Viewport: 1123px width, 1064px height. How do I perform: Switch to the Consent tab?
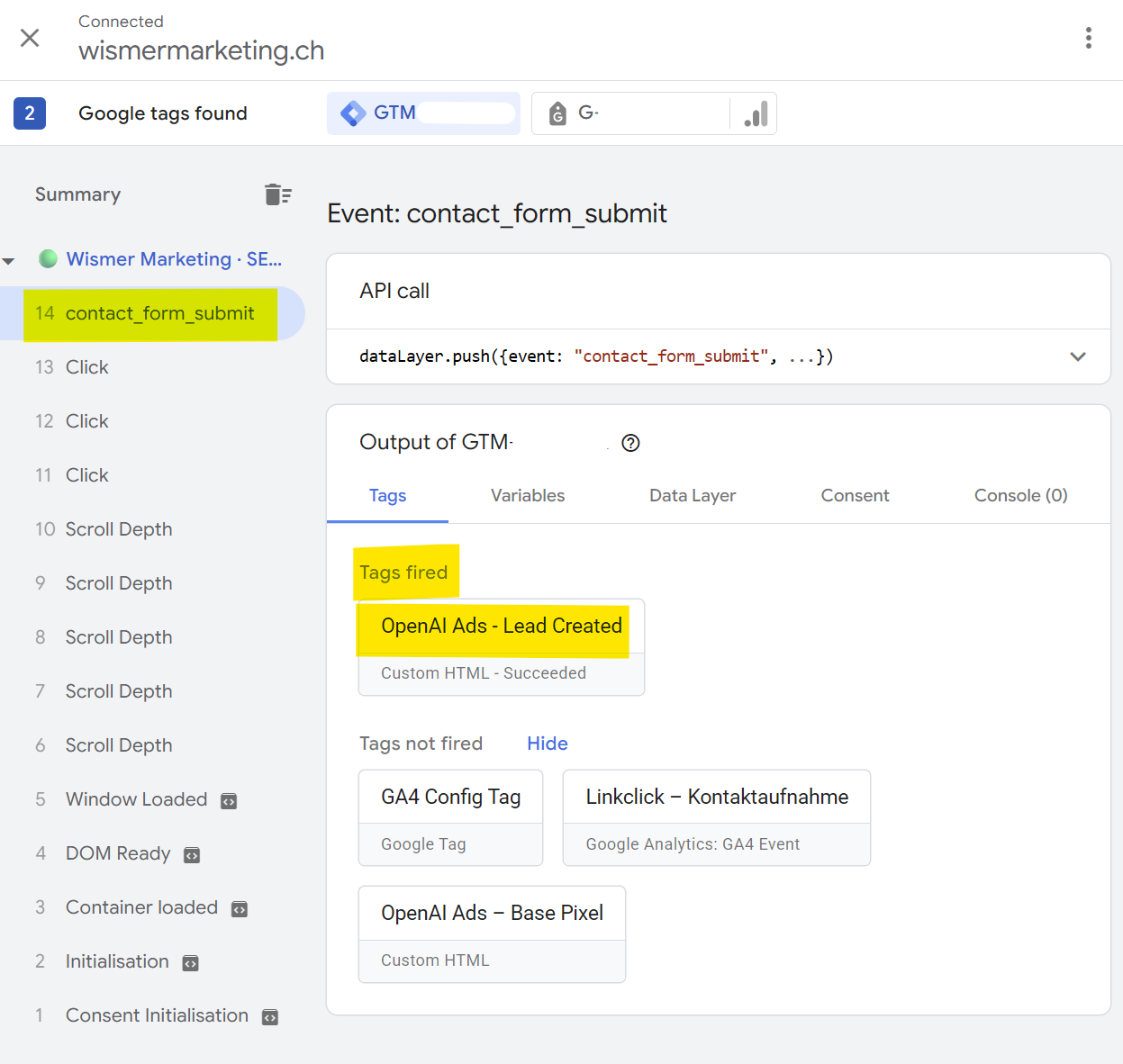855,496
